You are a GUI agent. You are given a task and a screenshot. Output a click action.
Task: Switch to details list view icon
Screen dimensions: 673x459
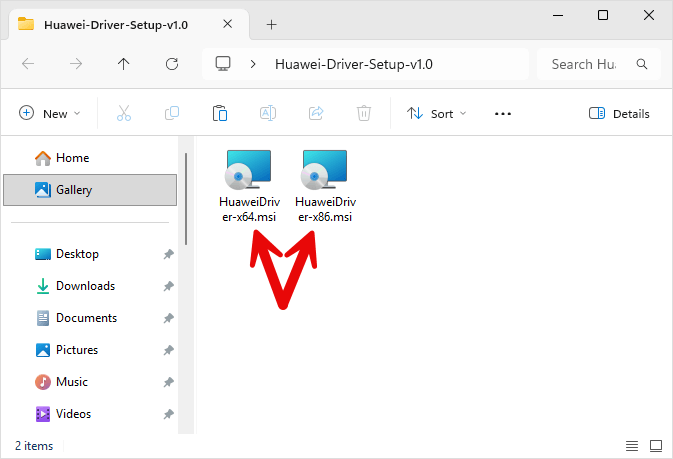(632, 446)
